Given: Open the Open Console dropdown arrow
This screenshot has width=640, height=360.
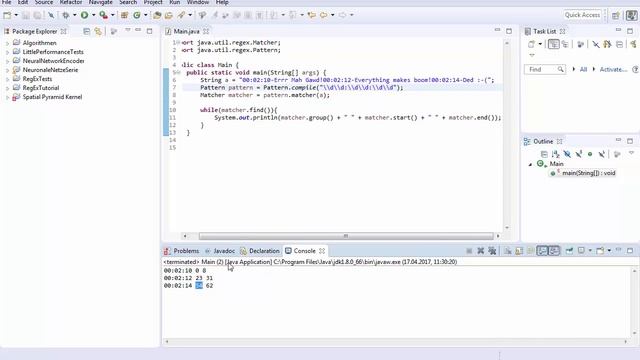Looking at the screenshot, I should point(609,251).
